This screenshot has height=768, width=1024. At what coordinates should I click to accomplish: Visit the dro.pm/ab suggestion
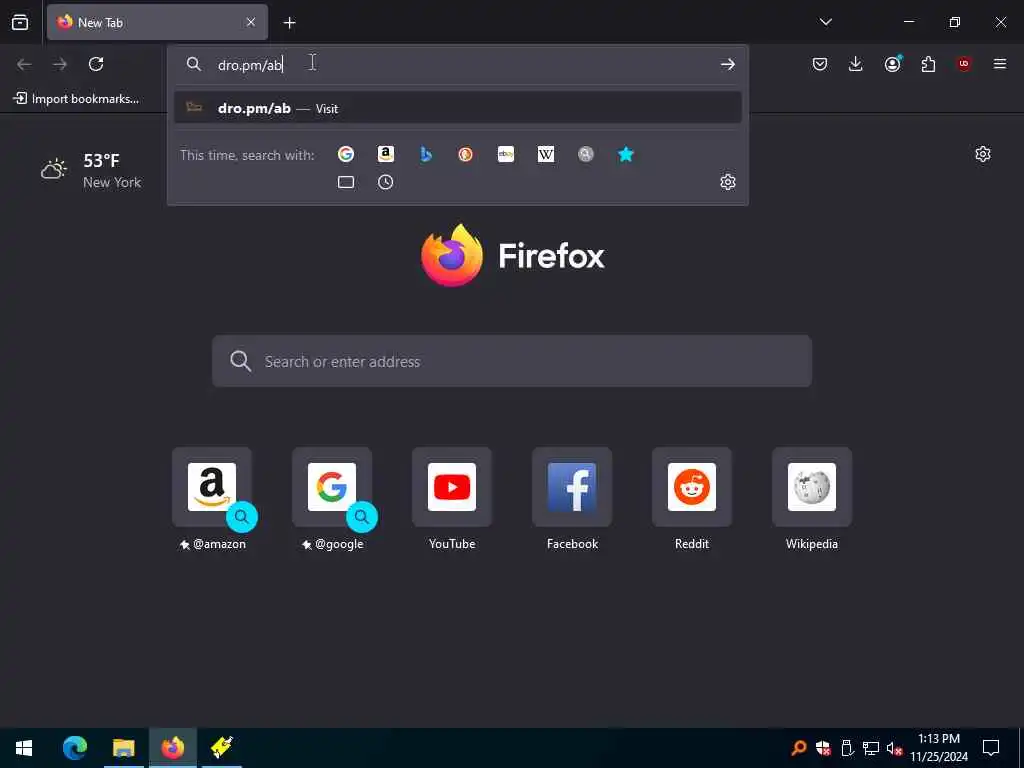pyautogui.click(x=458, y=108)
